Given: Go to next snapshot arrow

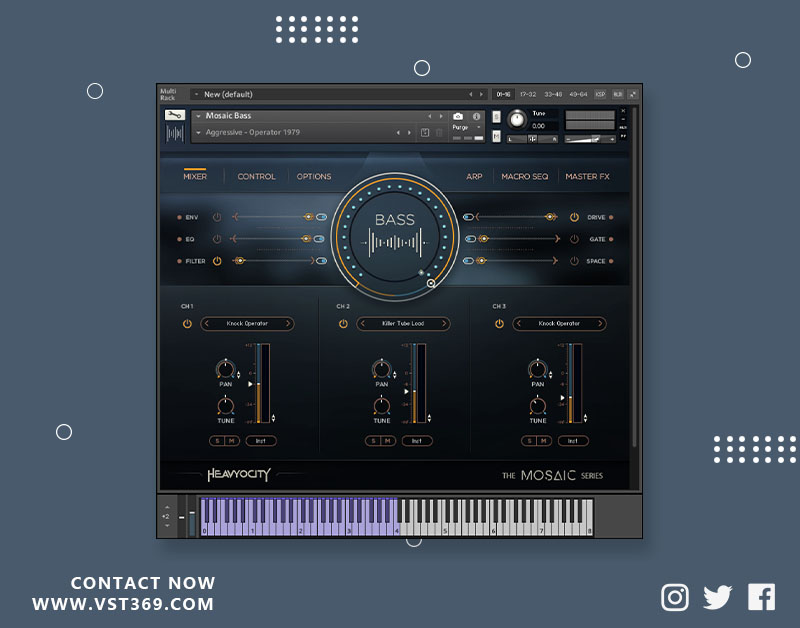Looking at the screenshot, I should click(409, 133).
